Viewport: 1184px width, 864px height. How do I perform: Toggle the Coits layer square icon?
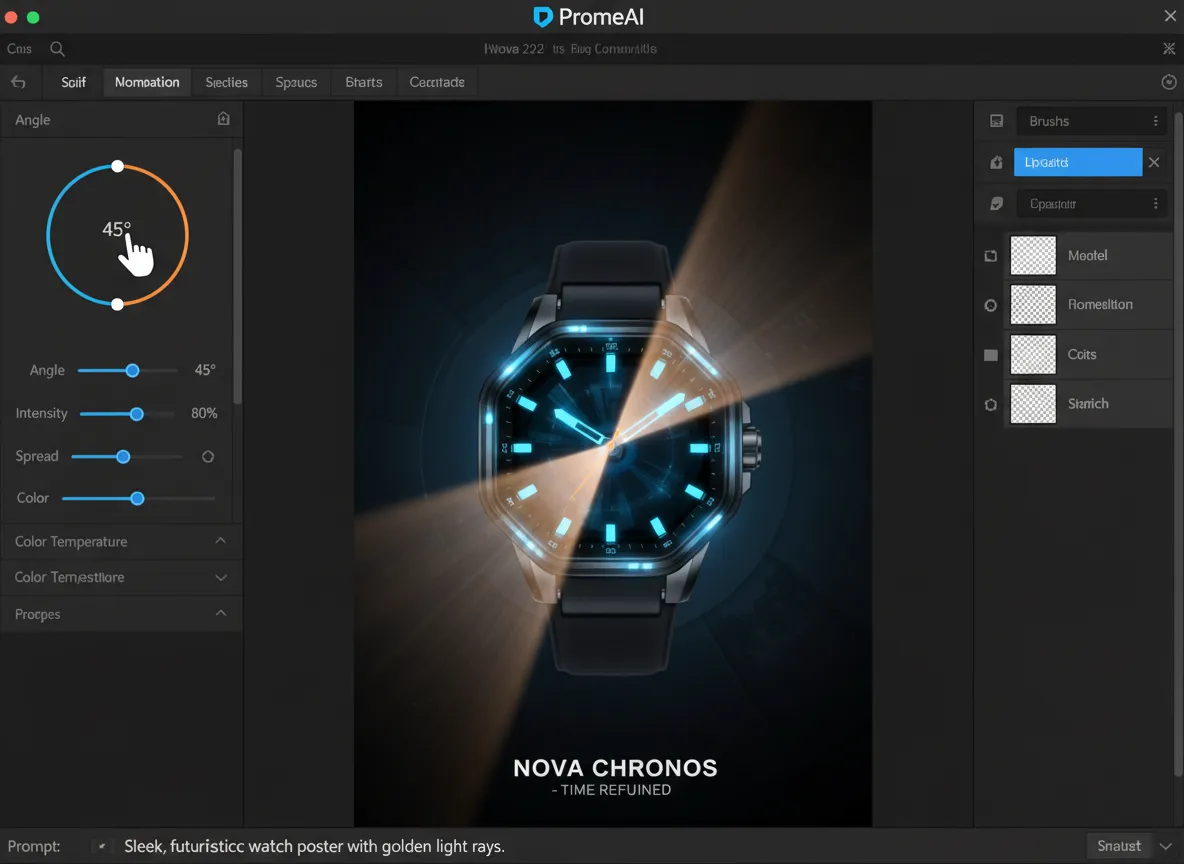[991, 355]
